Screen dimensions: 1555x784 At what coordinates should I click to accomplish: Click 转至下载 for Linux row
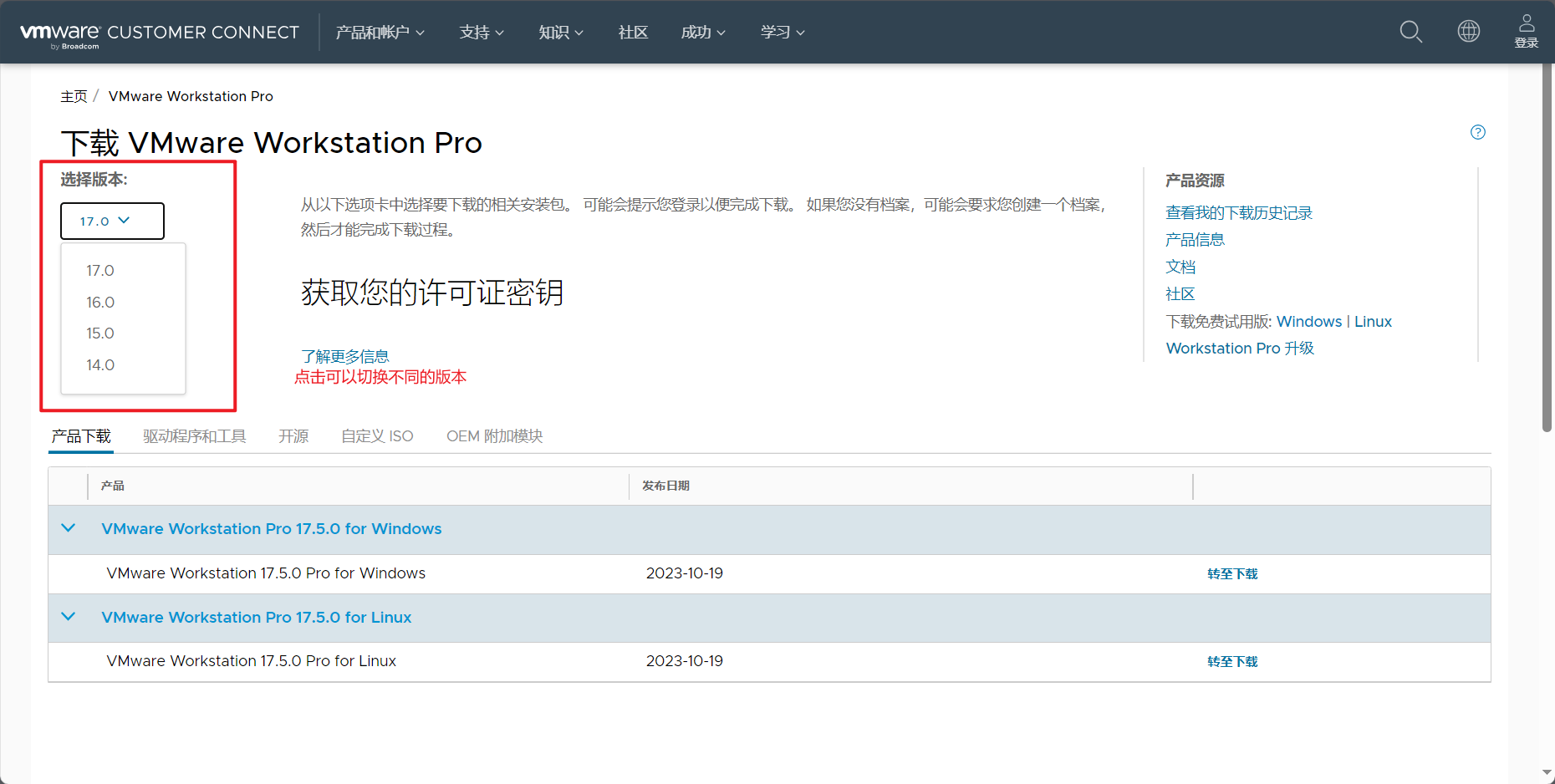tap(1232, 662)
